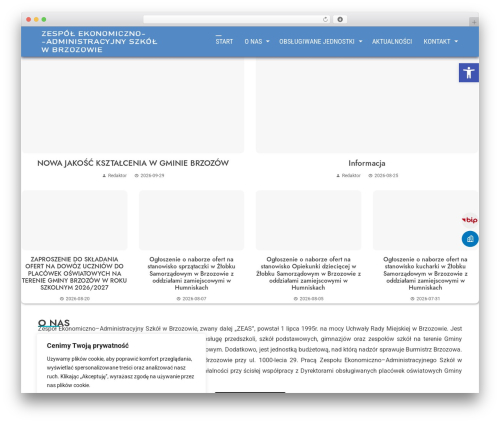Click the clock icon beside date 2026-08-07
500x423 pixels.
tap(178, 299)
